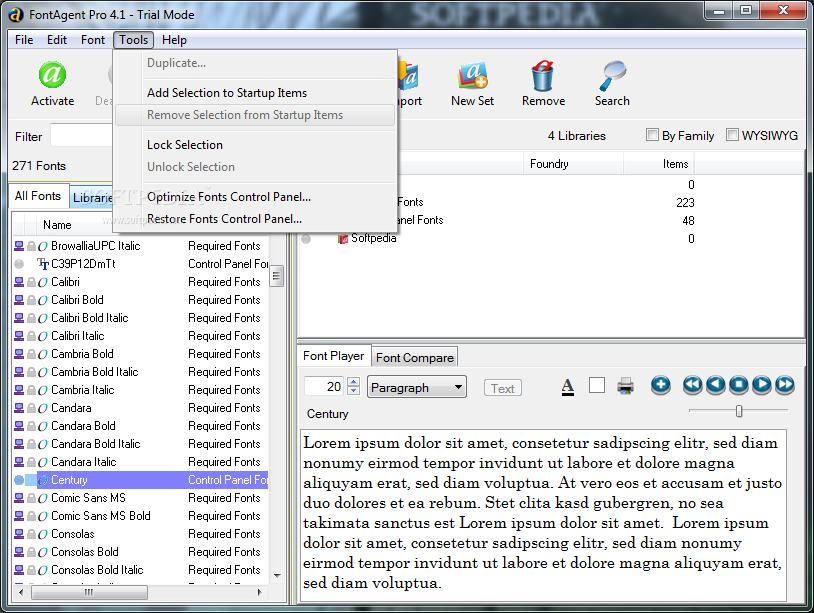Image resolution: width=814 pixels, height=613 pixels.
Task: Click the TrueType icon beside C39P12DmTt
Action: tap(43, 264)
